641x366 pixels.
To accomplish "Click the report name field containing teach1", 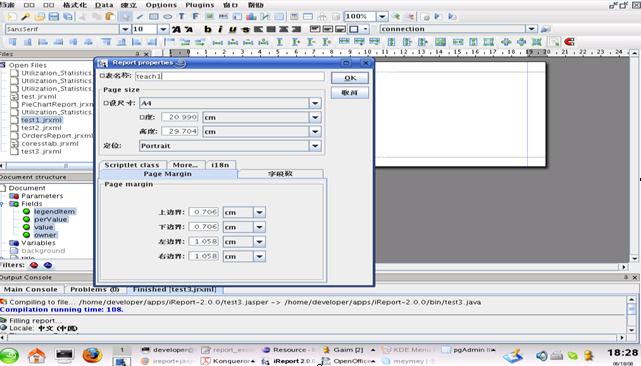I will (x=229, y=76).
